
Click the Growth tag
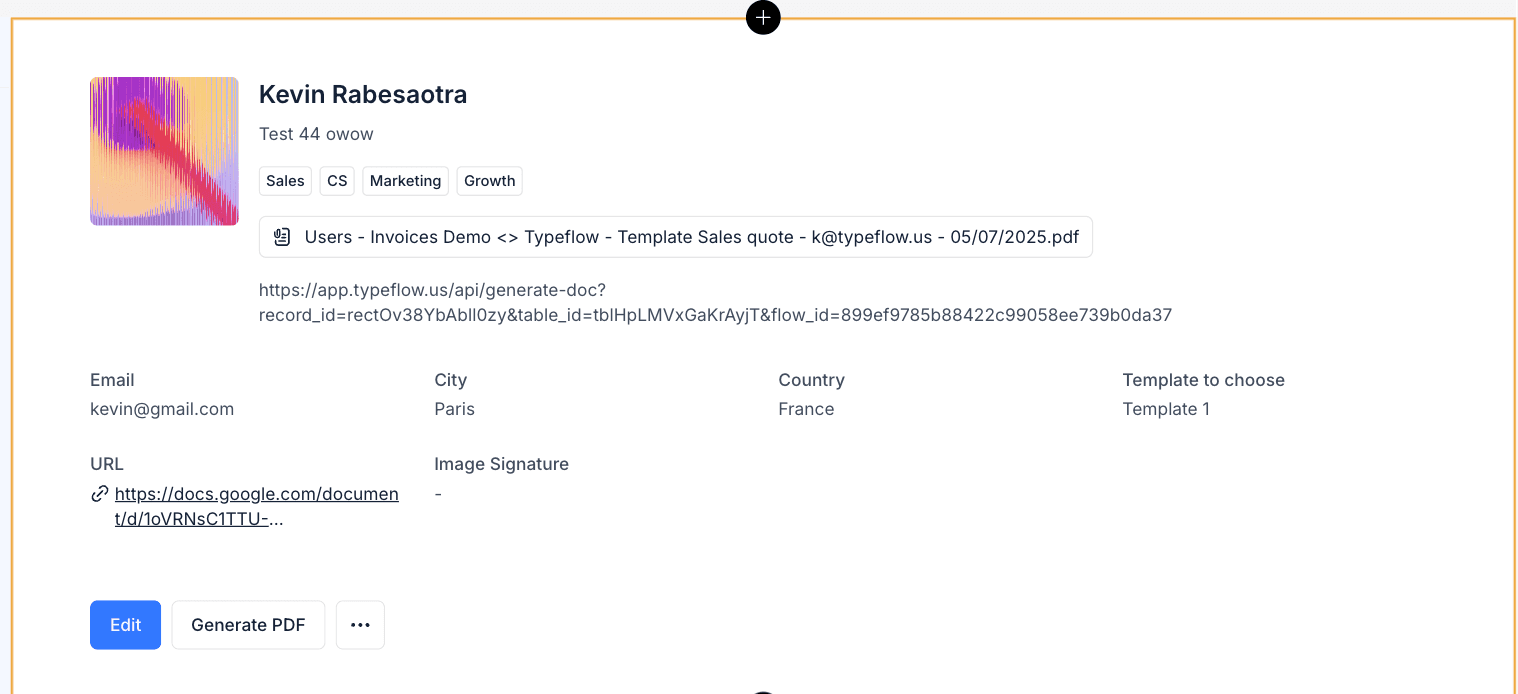489,181
